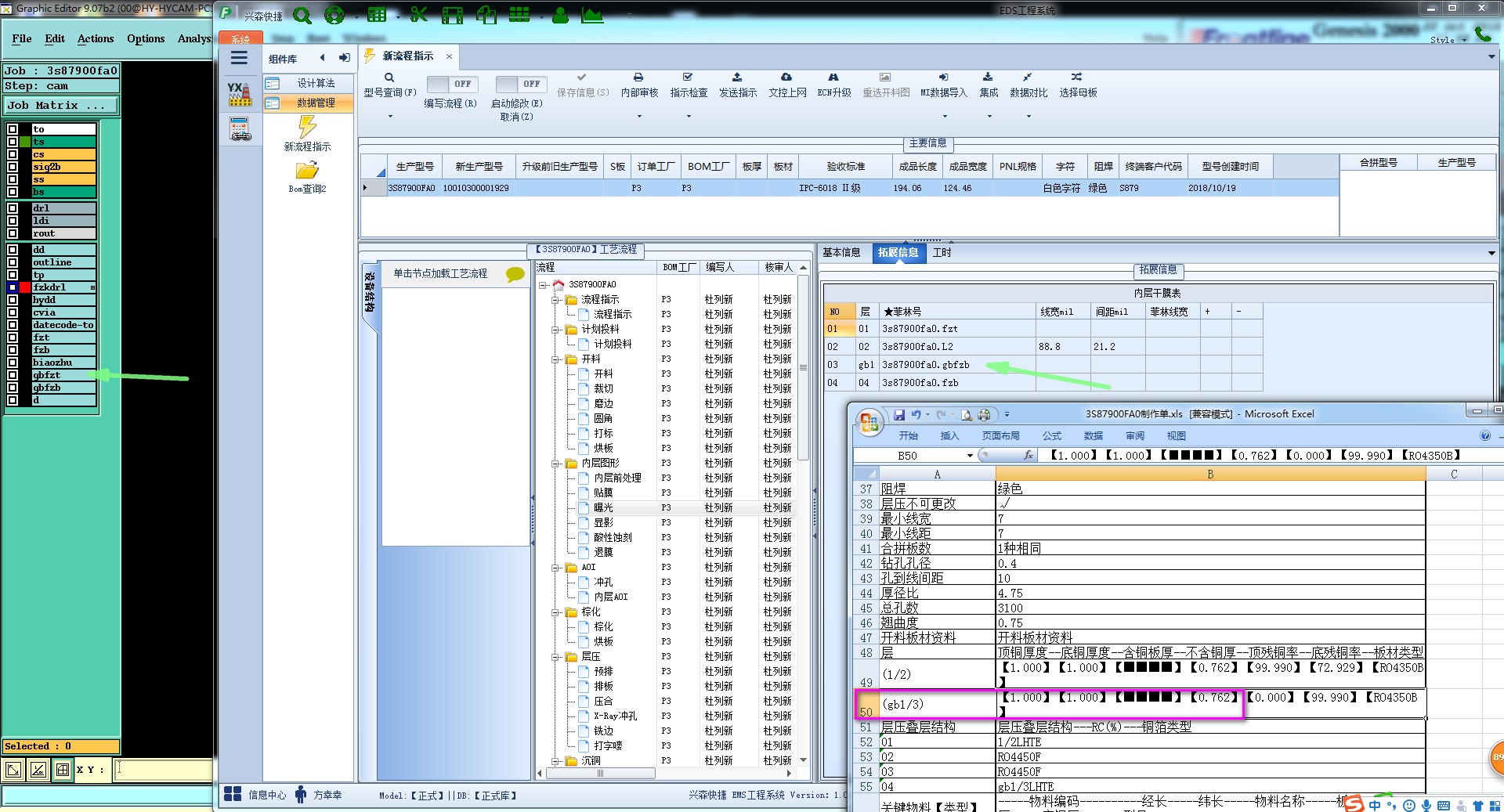This screenshot has width=1504, height=812.
Task: Click the hamburger menu icon in EDS sidebar
Action: click(239, 58)
